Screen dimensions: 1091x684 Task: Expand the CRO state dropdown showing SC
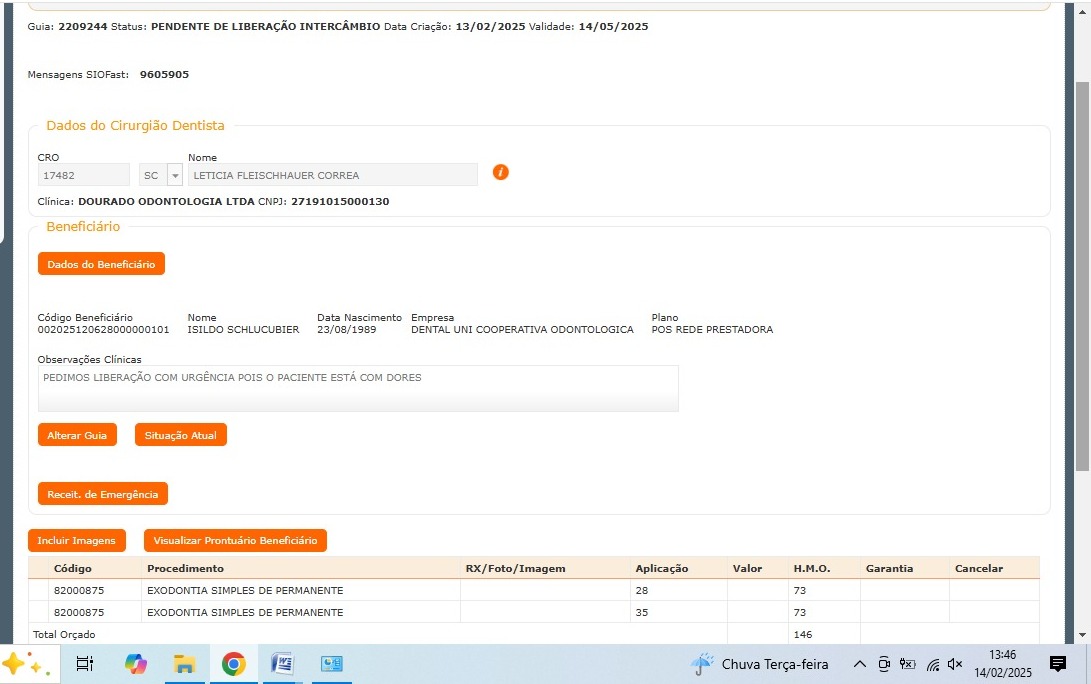tap(175, 175)
